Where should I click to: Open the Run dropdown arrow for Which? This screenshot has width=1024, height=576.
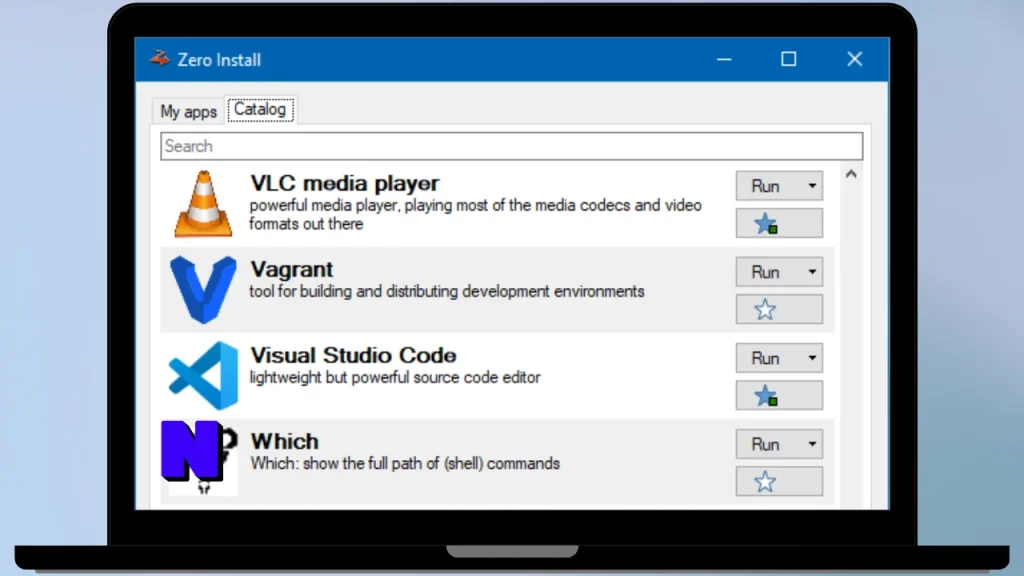click(x=812, y=445)
